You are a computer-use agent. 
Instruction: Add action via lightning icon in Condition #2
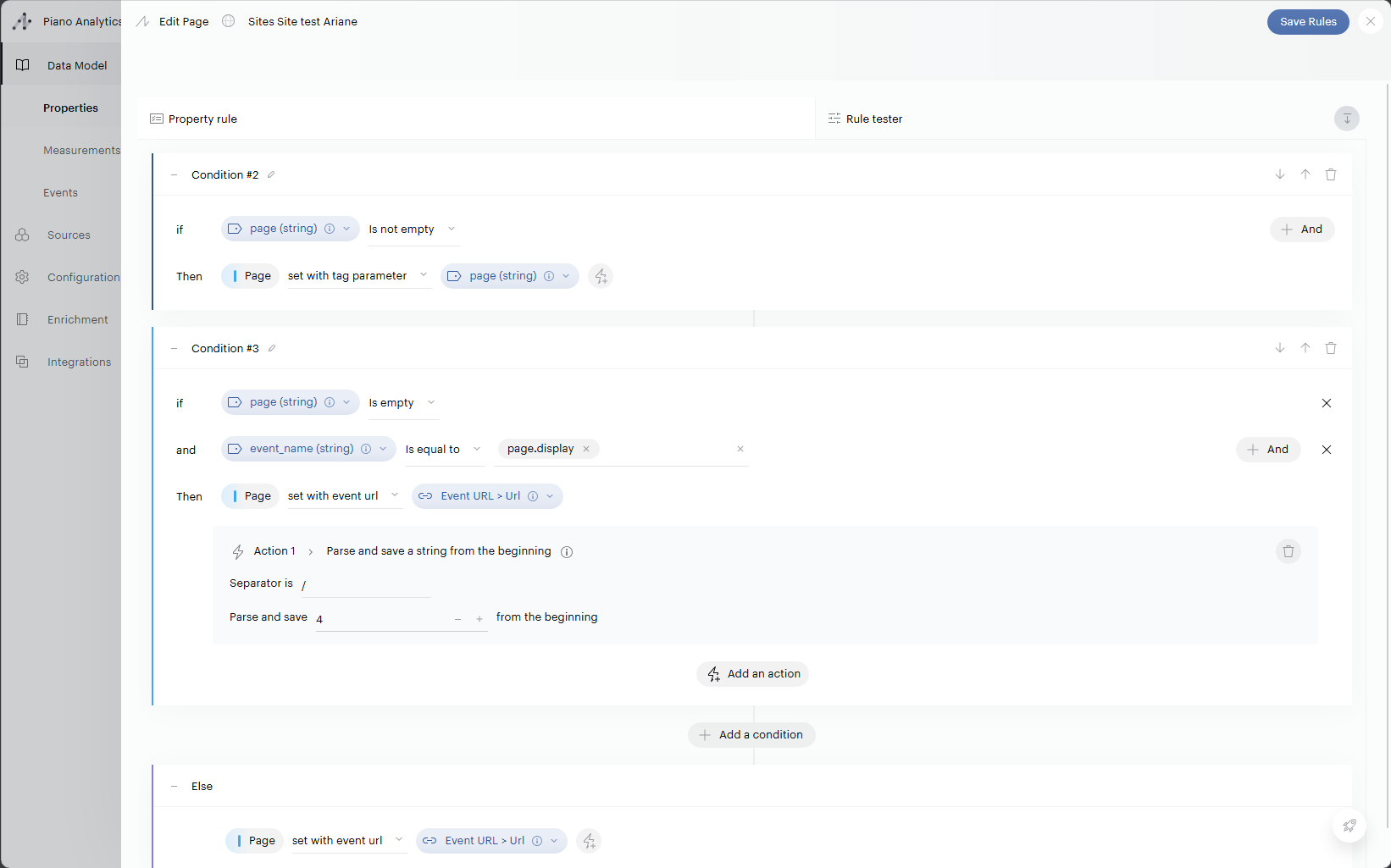[601, 276]
